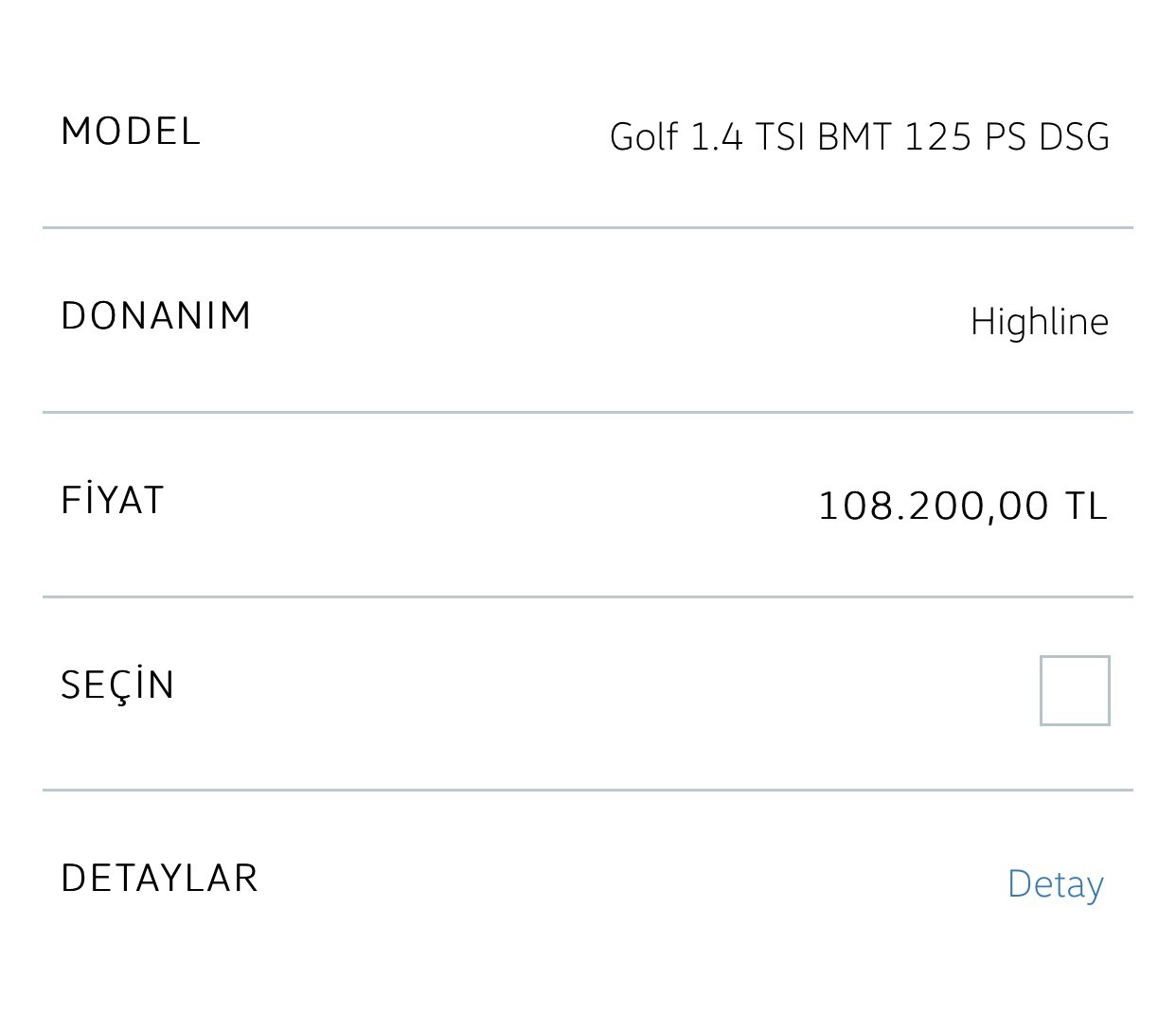
Task: Open the Detay link
Action: tap(1056, 884)
